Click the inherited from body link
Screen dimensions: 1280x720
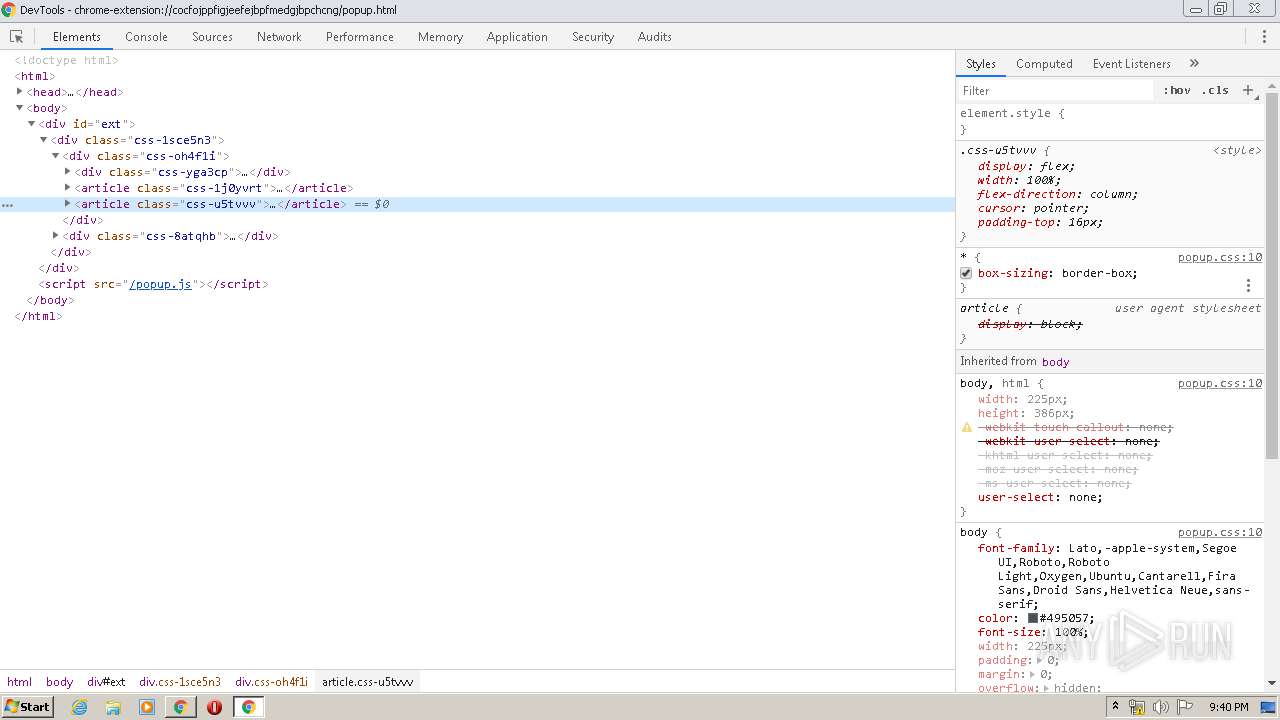[1055, 362]
